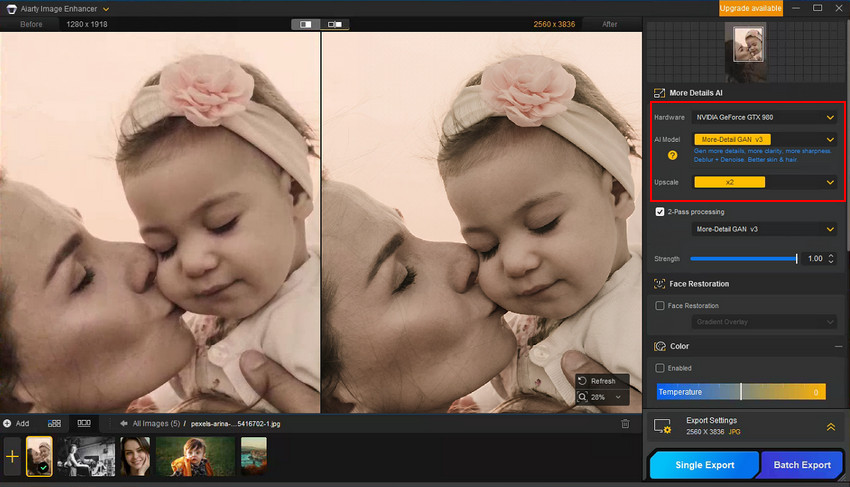850x487 pixels.
Task: Click the JPG format label in Export Settings
Action: [x=735, y=432]
